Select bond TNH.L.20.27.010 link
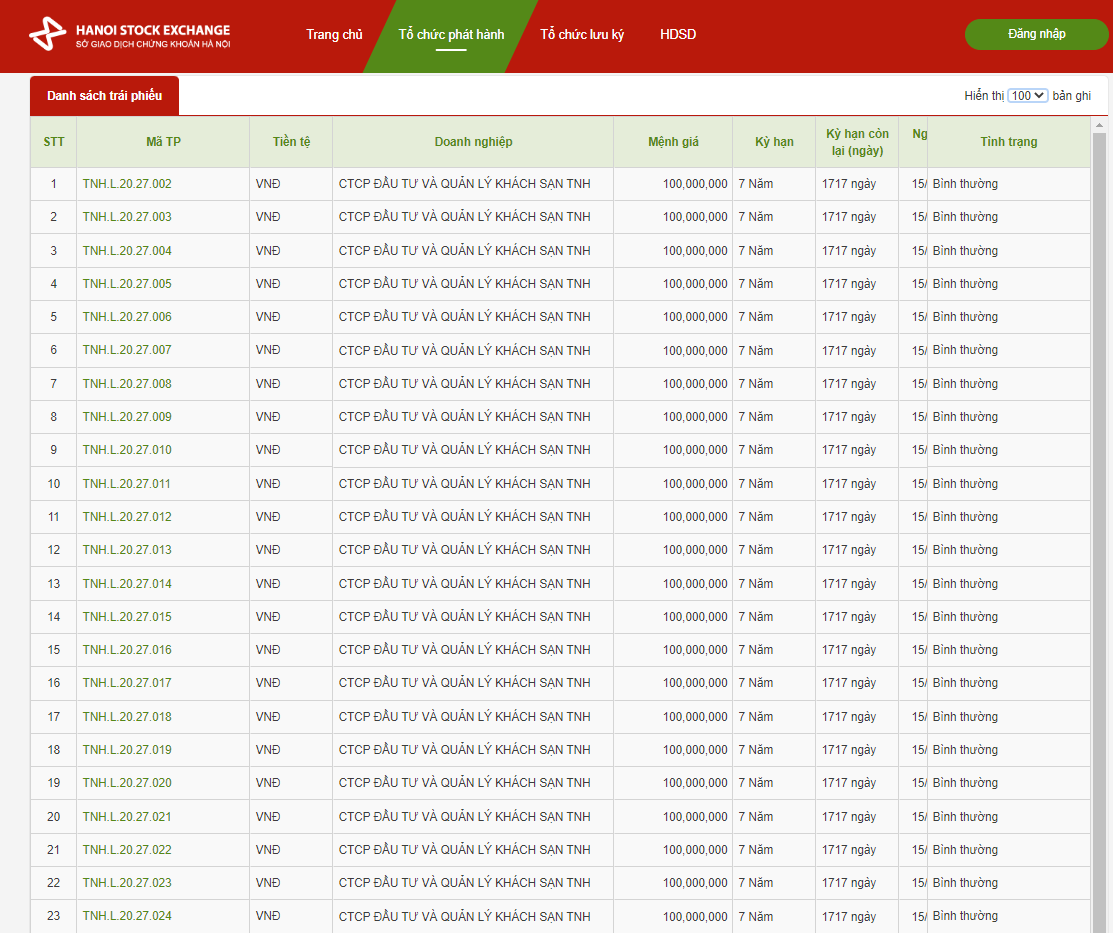Image resolution: width=1113 pixels, height=933 pixels. tap(127, 450)
